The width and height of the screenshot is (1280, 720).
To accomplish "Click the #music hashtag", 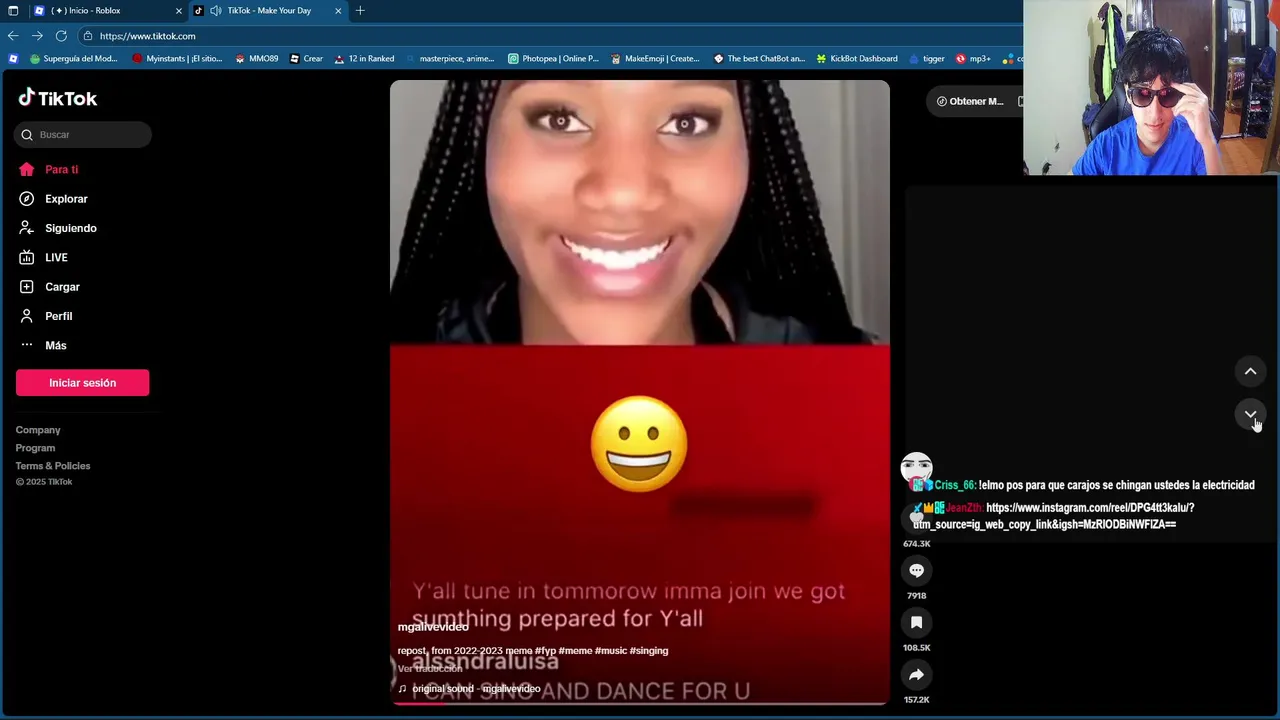I will coord(611,651).
